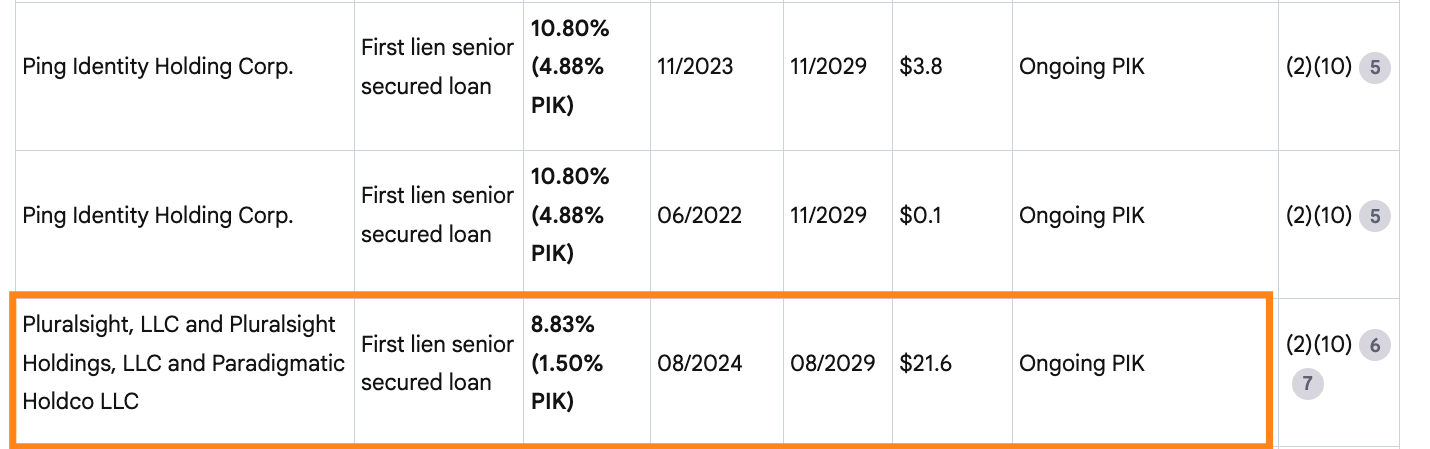Click Ongoing PIK in the 11/2023 Ping Identity row

1082,67
